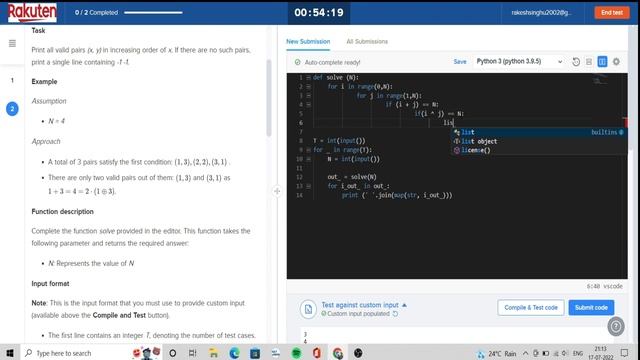Fold code at line 10
The width and height of the screenshot is (640, 360).
point(309,159)
